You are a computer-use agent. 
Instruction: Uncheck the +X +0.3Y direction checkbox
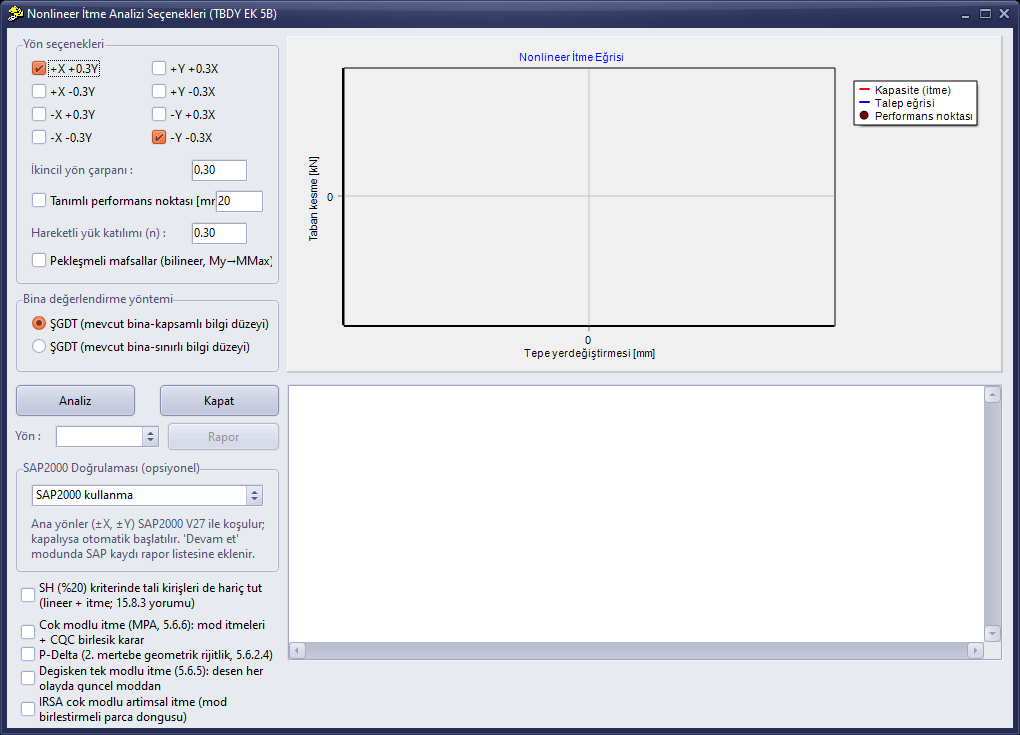(x=39, y=68)
